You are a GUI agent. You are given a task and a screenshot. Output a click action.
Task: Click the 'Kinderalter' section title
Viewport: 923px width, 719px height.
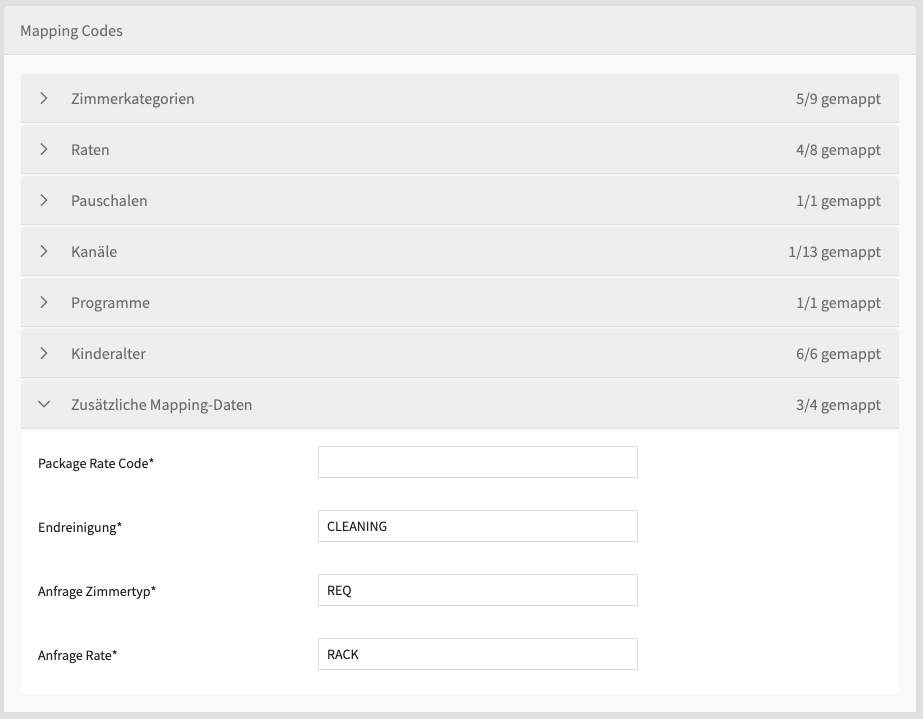click(108, 354)
